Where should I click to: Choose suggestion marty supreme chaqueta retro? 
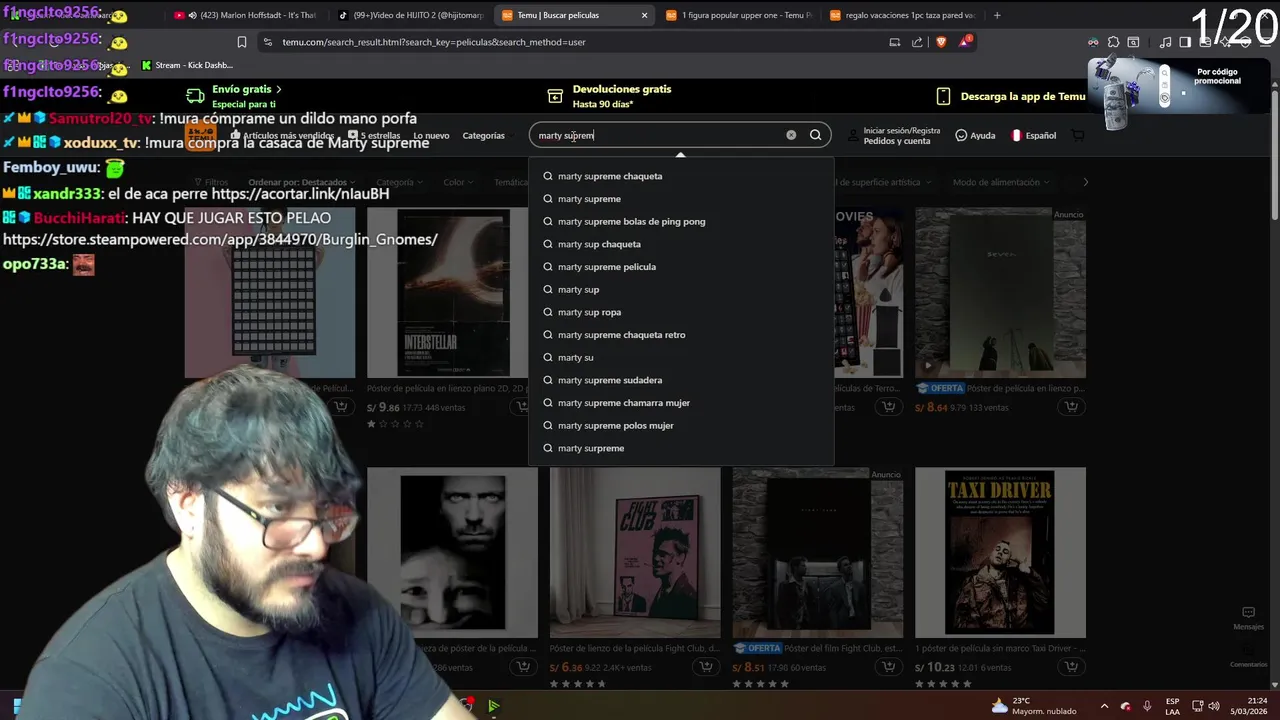pos(681,335)
